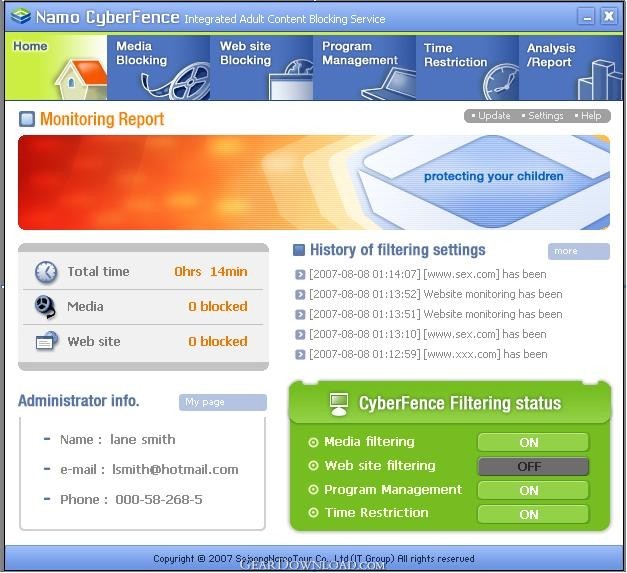Click bullet icon next to Web site filtering
Viewport: 627px width, 573px height.
pyautogui.click(x=314, y=466)
